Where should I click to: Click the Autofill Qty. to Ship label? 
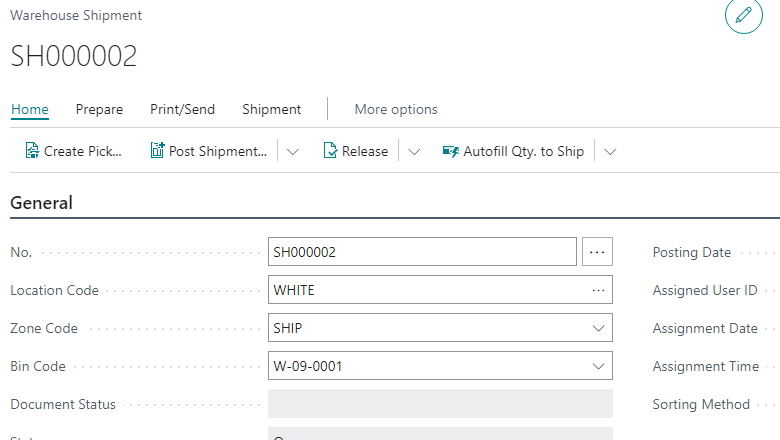click(524, 151)
